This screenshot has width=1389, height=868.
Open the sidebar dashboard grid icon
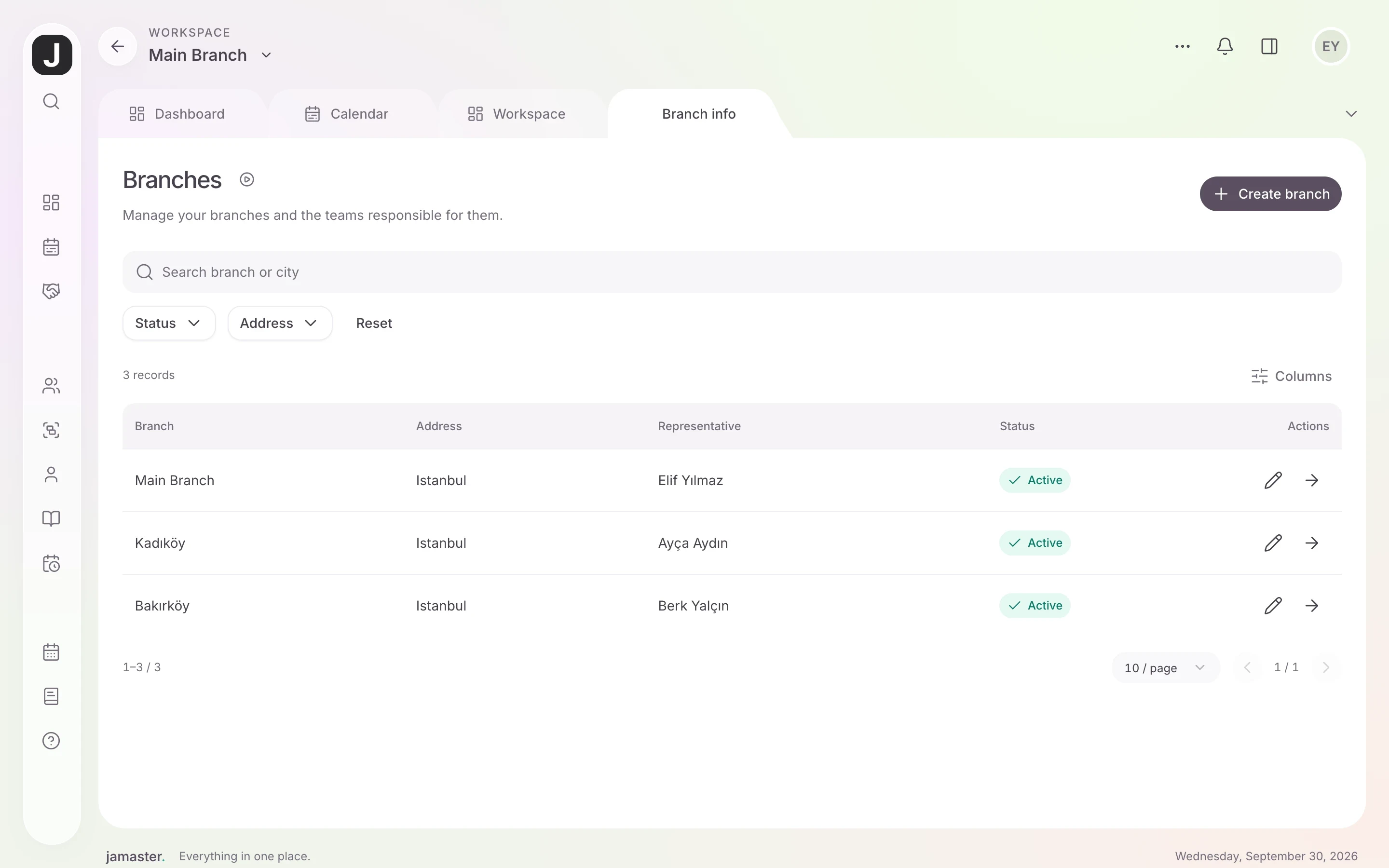[51, 203]
